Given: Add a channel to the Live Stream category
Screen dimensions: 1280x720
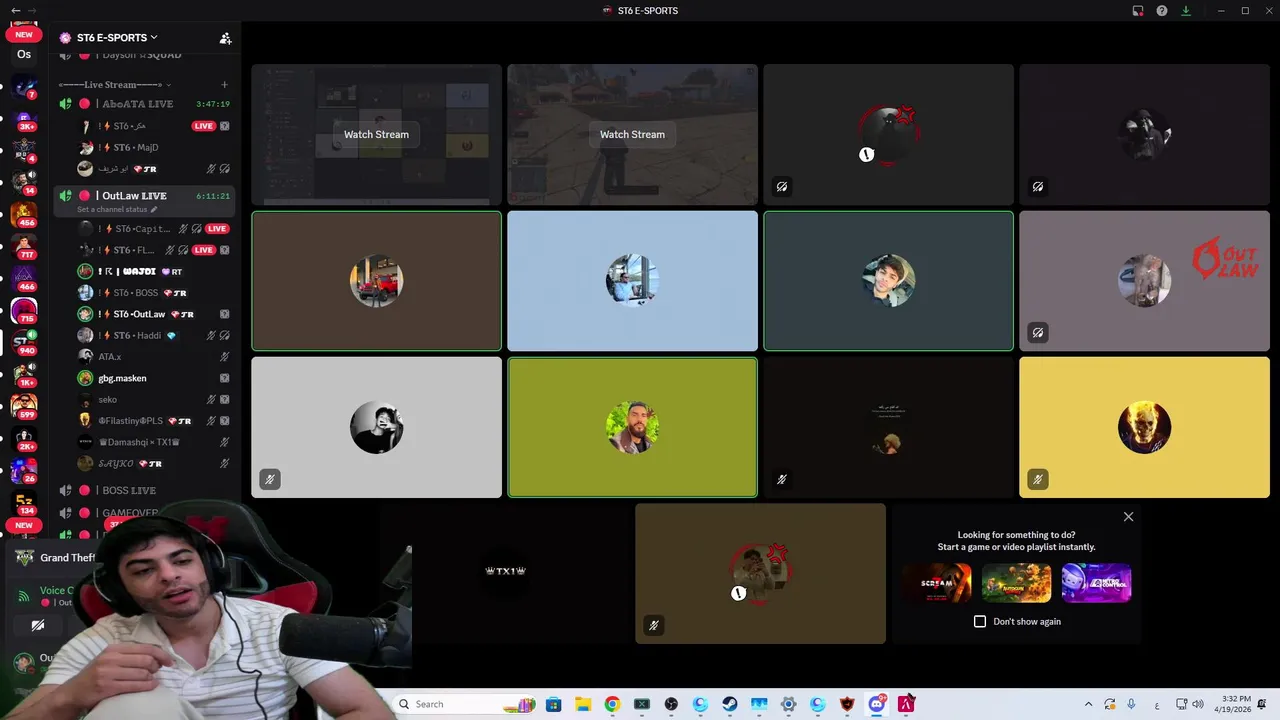Looking at the screenshot, I should [x=225, y=85].
